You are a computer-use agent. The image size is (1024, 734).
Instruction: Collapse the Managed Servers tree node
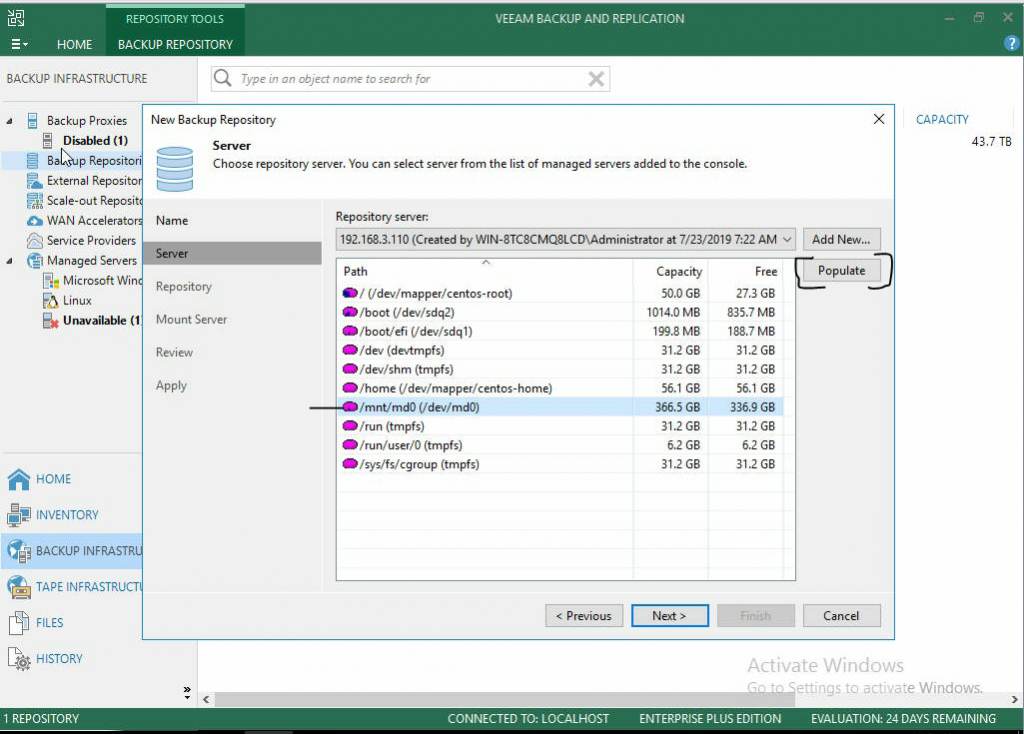point(10,261)
